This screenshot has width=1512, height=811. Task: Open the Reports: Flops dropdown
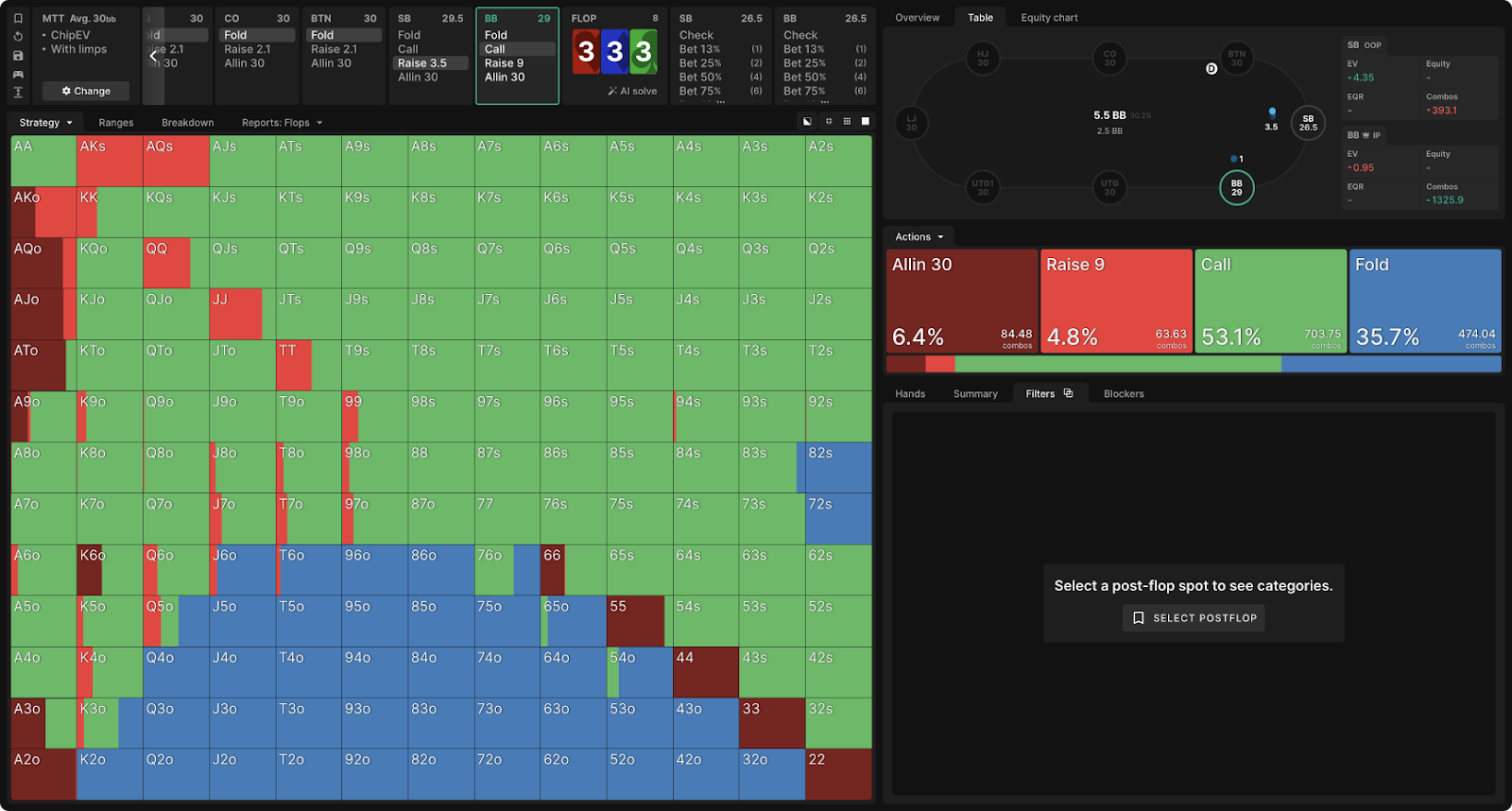point(282,123)
